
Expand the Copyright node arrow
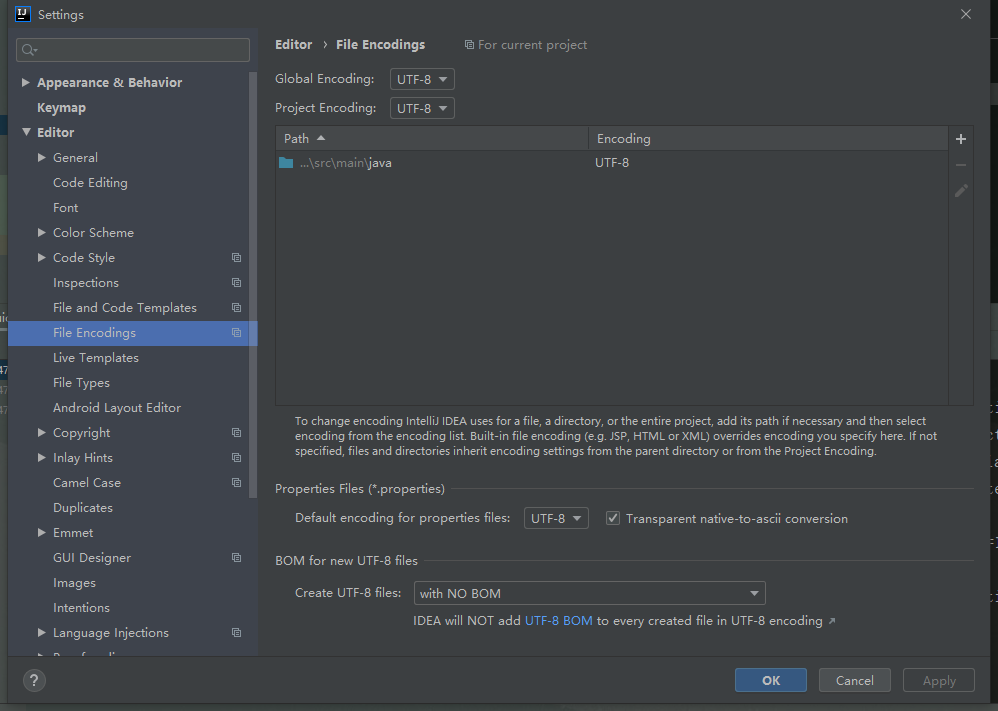click(x=41, y=432)
